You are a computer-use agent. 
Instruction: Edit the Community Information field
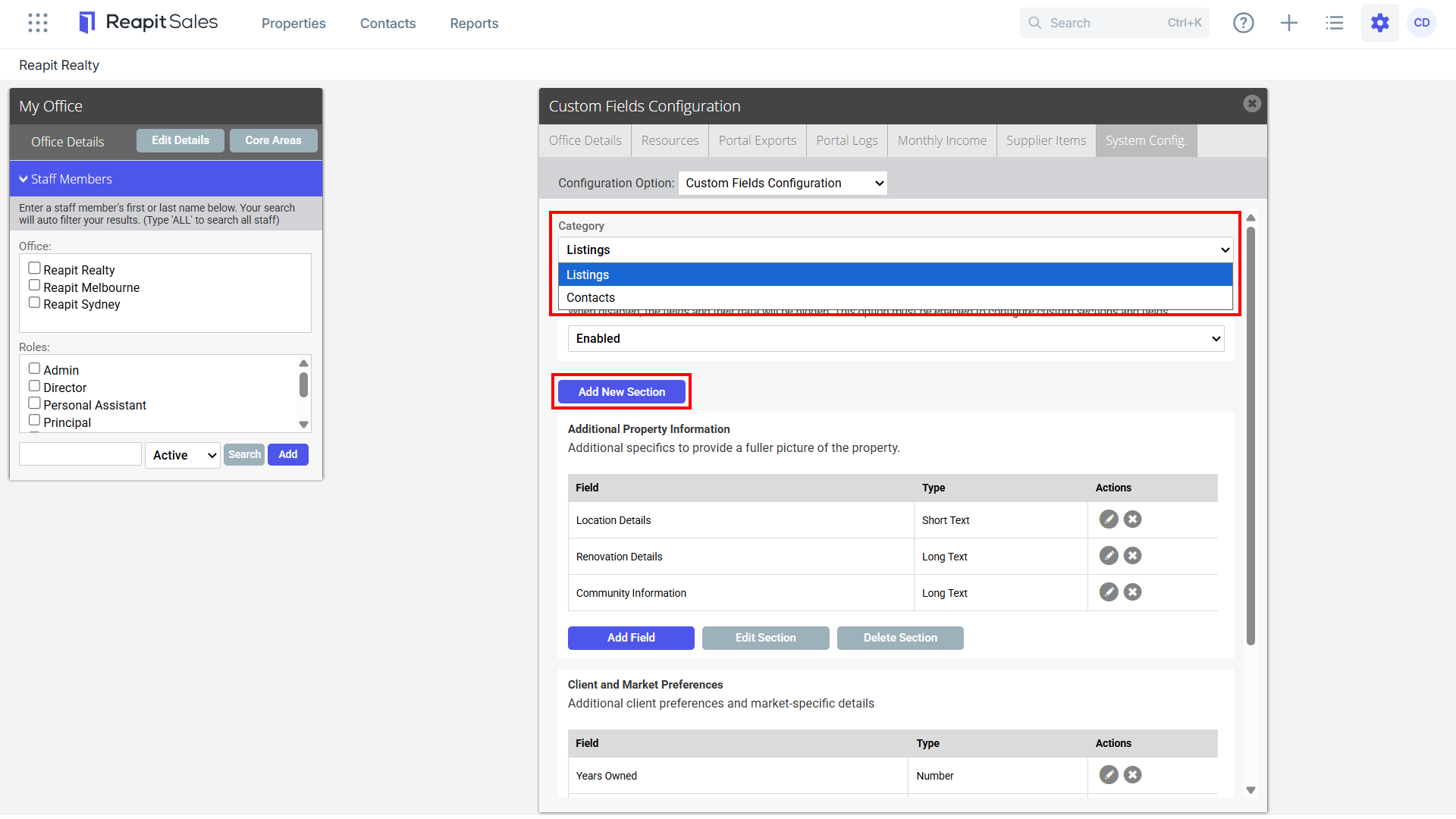click(x=1109, y=592)
